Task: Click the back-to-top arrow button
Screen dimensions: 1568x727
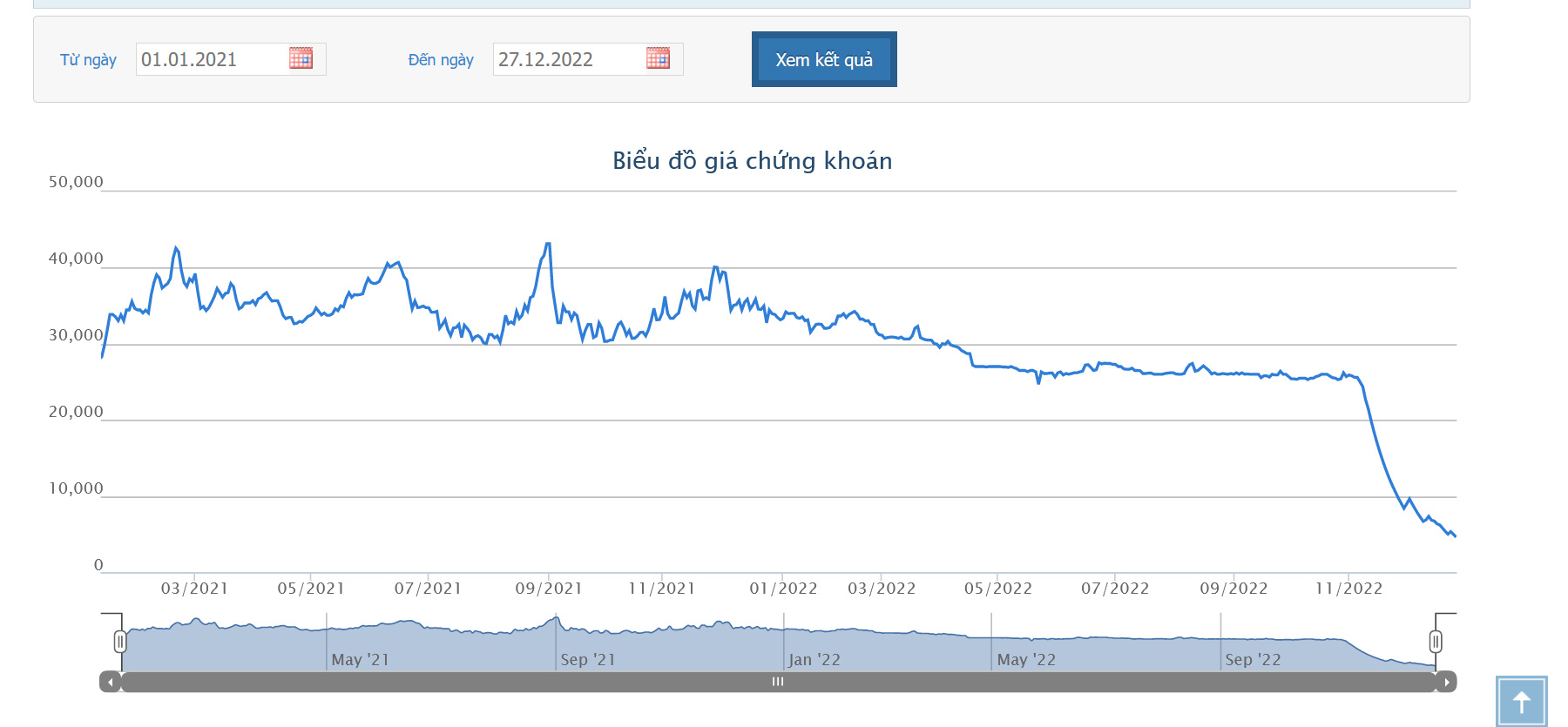Action: point(1521,701)
